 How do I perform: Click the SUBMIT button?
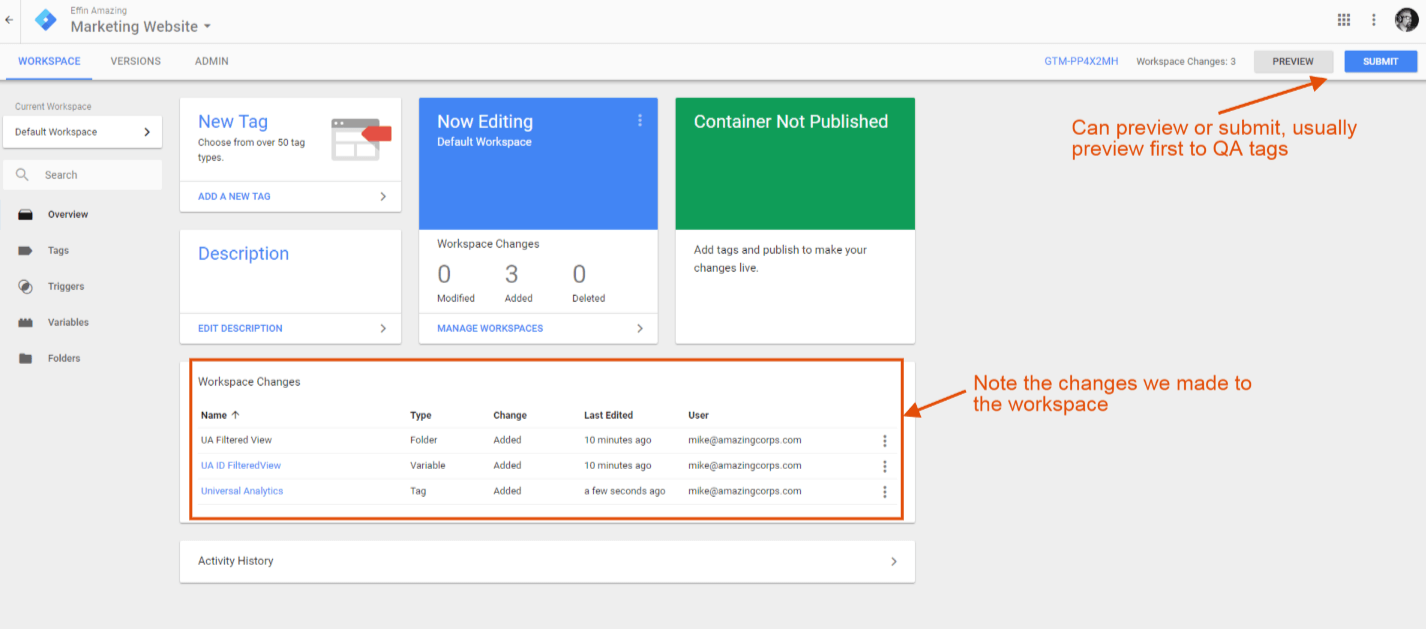1380,61
